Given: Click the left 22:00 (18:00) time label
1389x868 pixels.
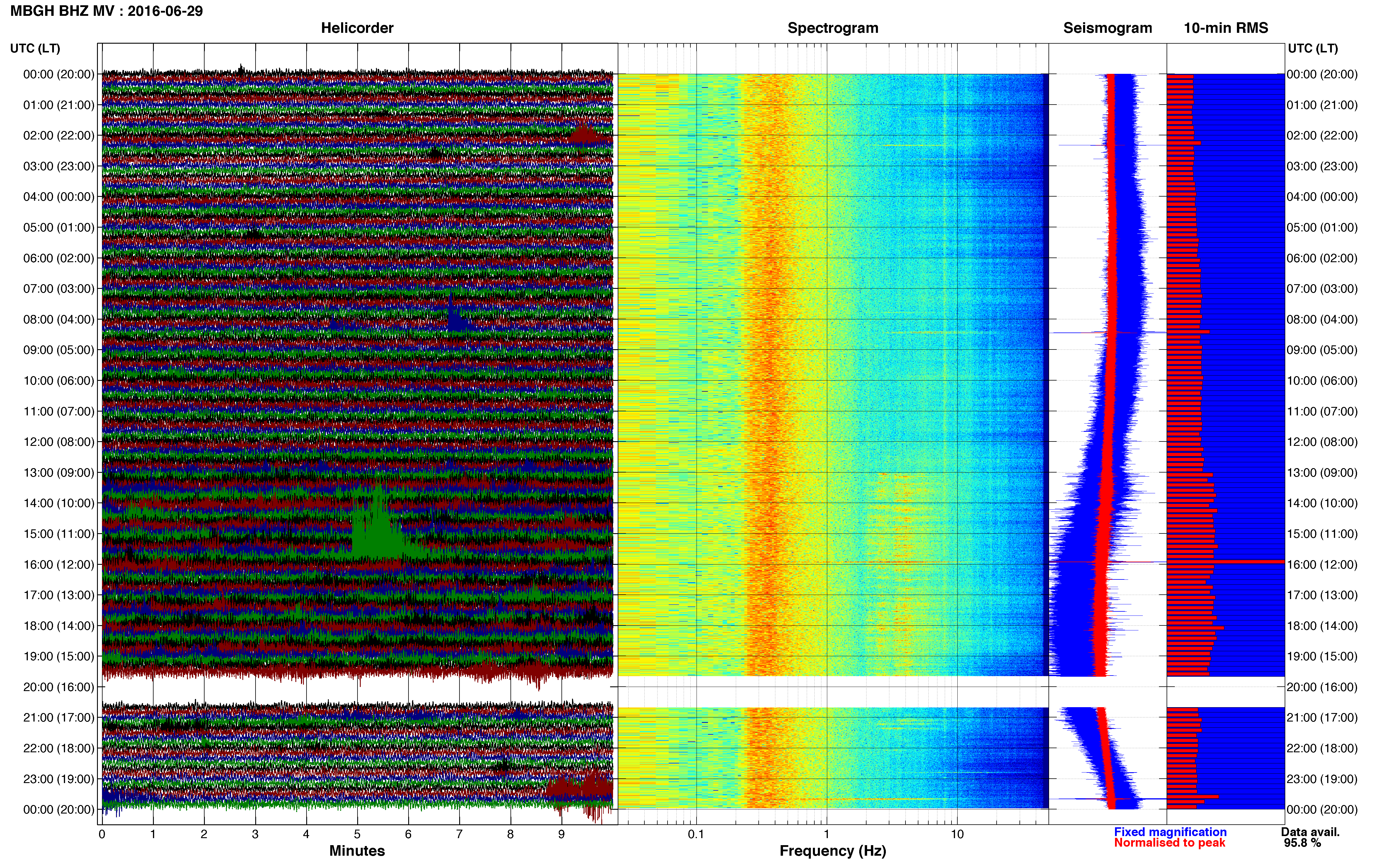Looking at the screenshot, I should coord(59,748).
